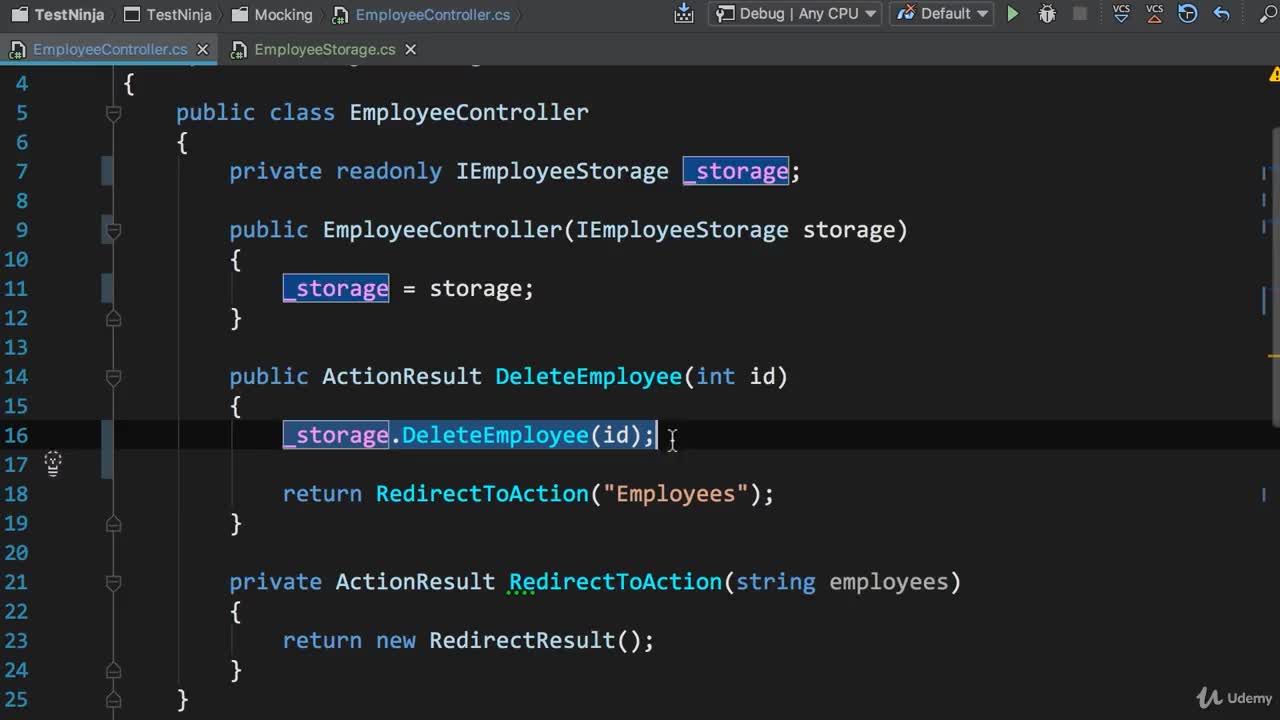This screenshot has width=1280, height=720.
Task: Click TestNinja solution folder icon in breadcrumb
Action: [19, 15]
